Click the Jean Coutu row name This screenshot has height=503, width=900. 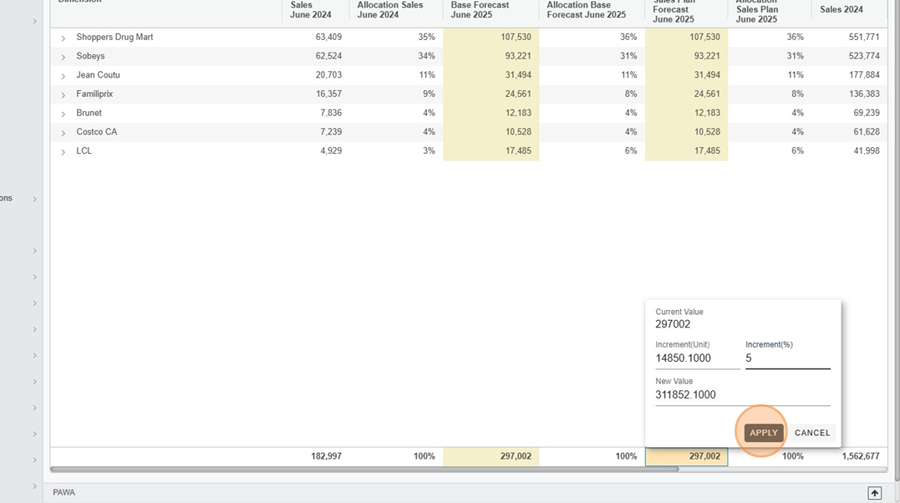(x=98, y=75)
